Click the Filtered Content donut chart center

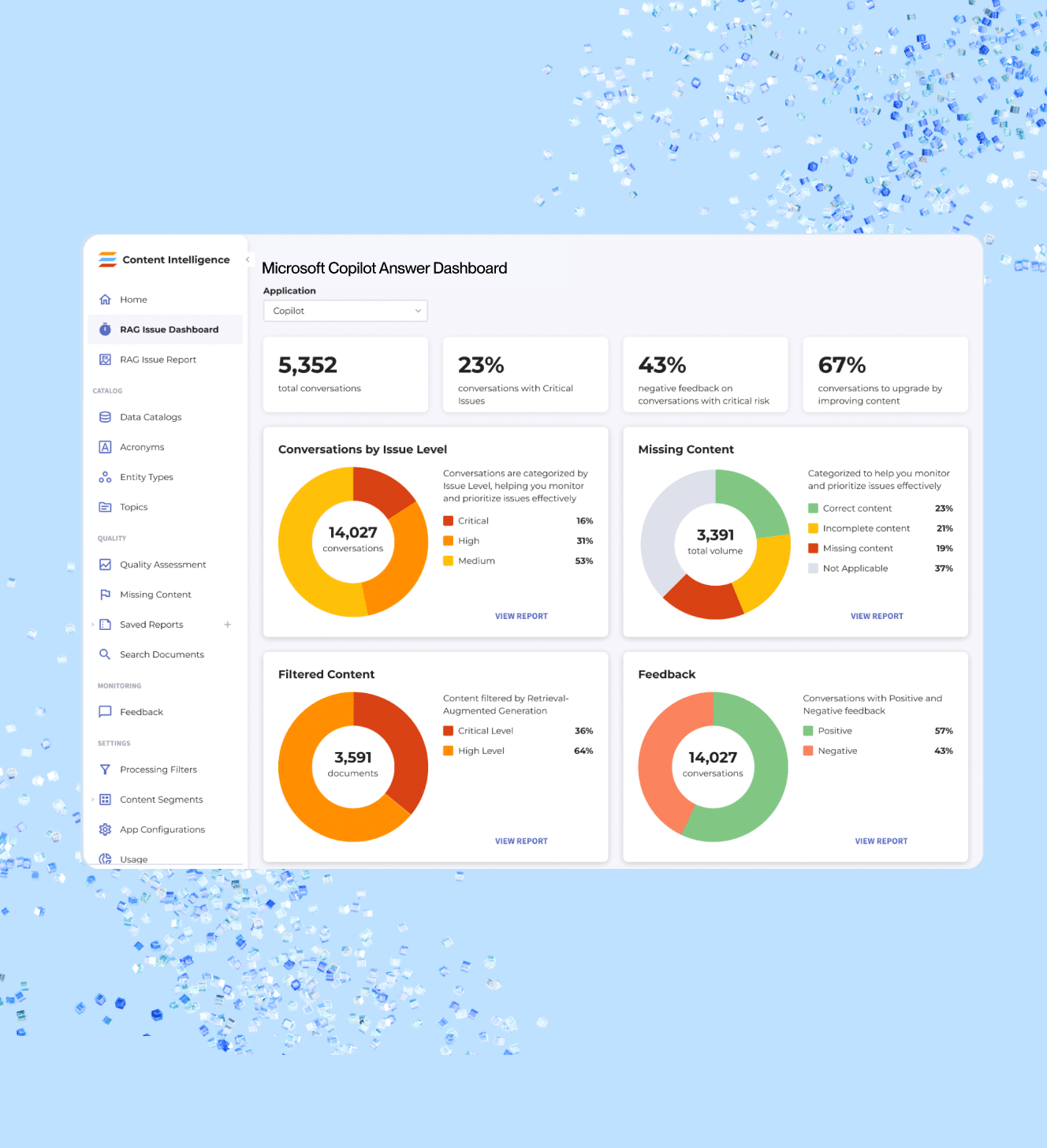[x=353, y=766]
